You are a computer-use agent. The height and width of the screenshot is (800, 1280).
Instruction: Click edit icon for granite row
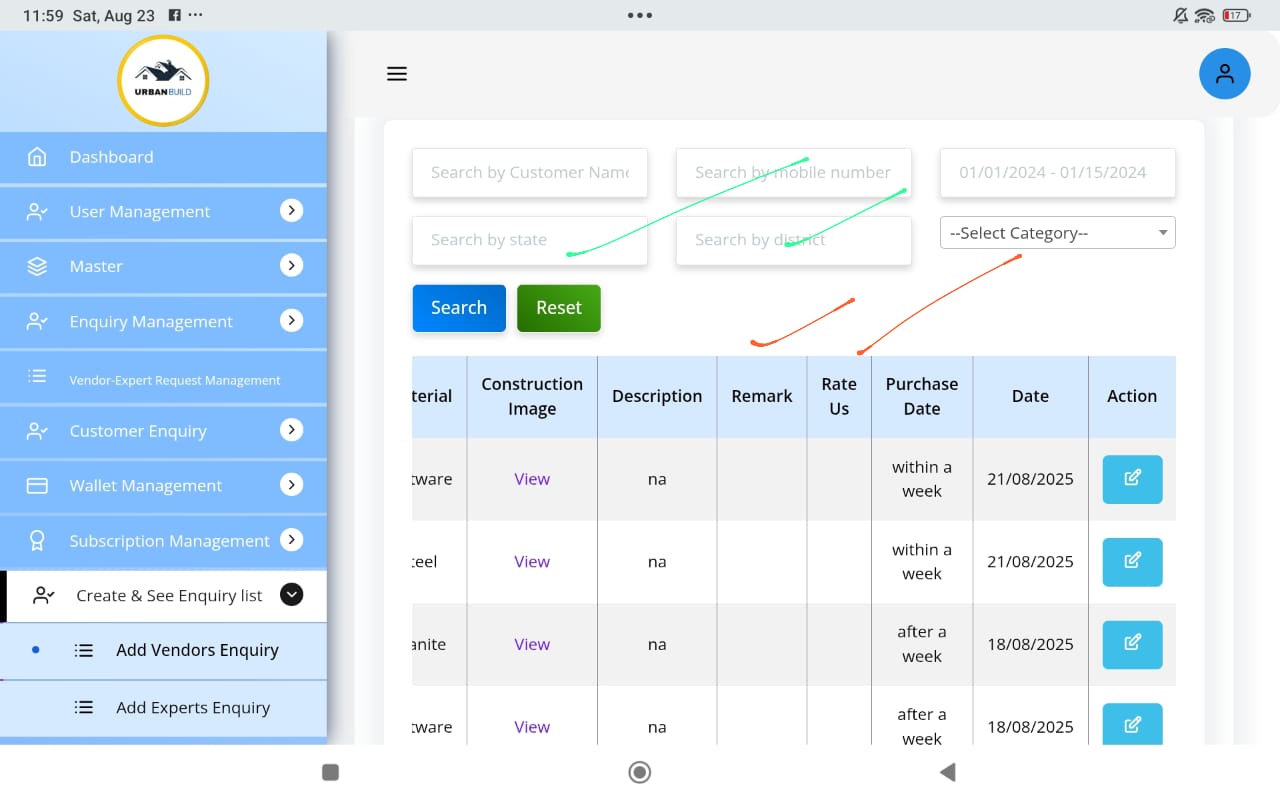1132,644
